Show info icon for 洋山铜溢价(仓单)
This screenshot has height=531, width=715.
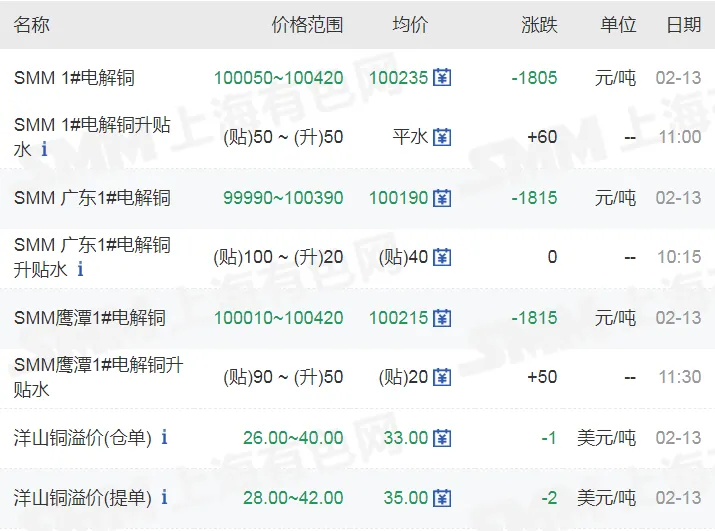164,437
